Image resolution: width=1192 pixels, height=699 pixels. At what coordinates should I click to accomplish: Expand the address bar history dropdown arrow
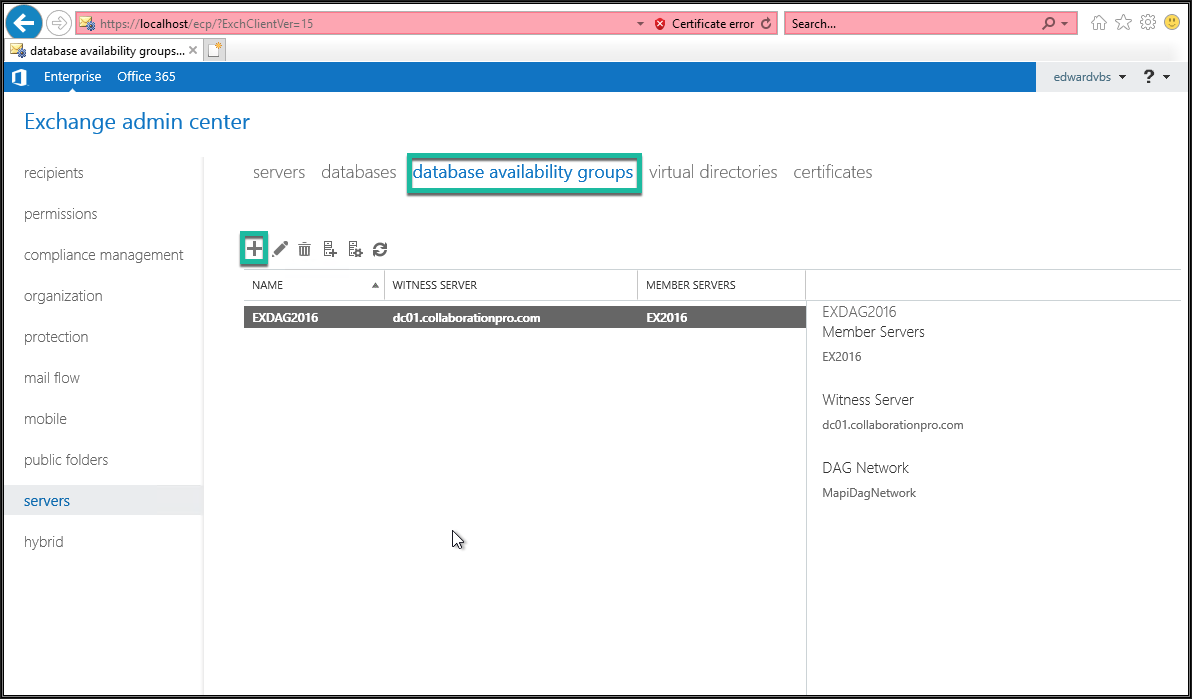coord(640,24)
